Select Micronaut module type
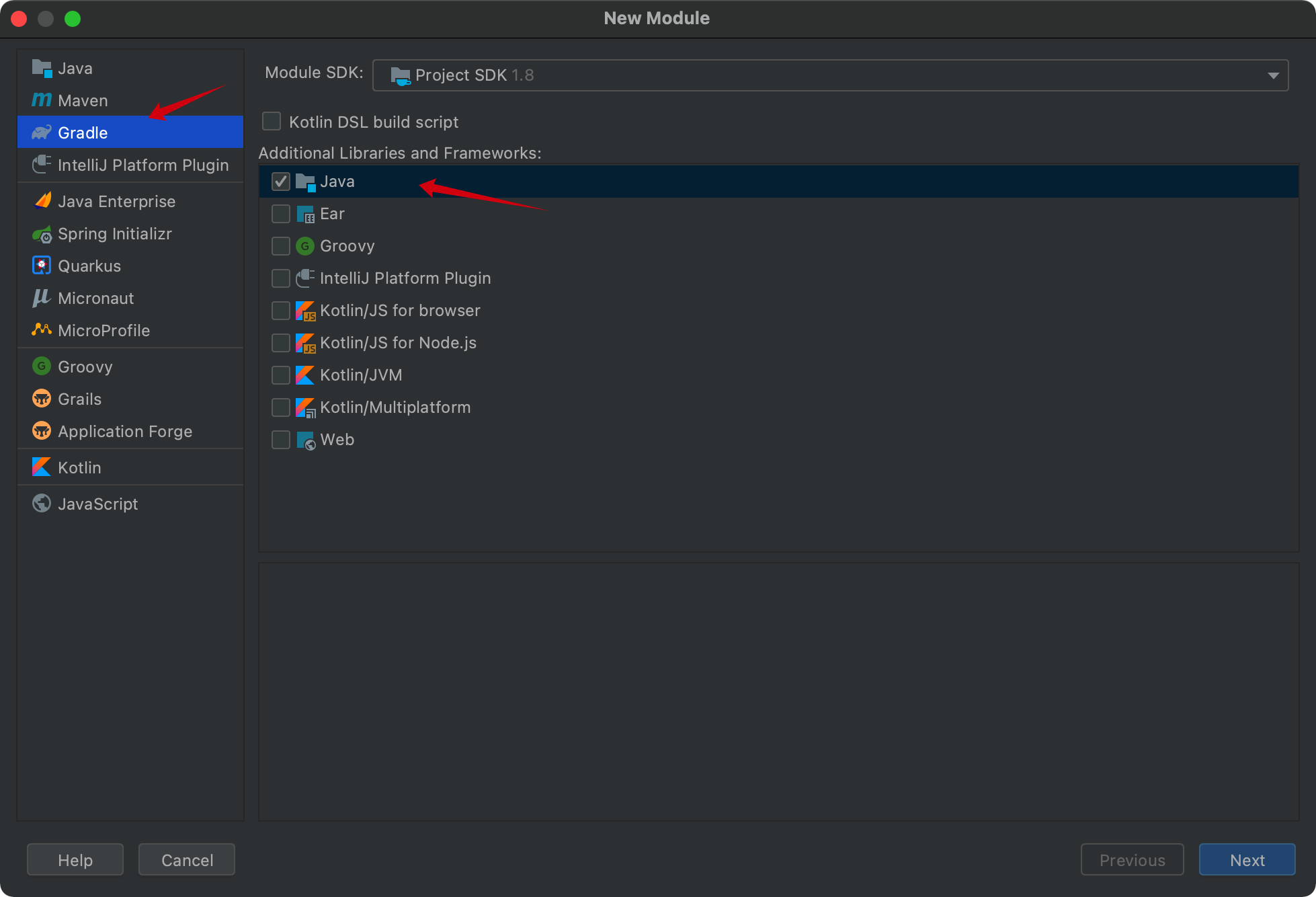The height and width of the screenshot is (897, 1316). [x=130, y=298]
